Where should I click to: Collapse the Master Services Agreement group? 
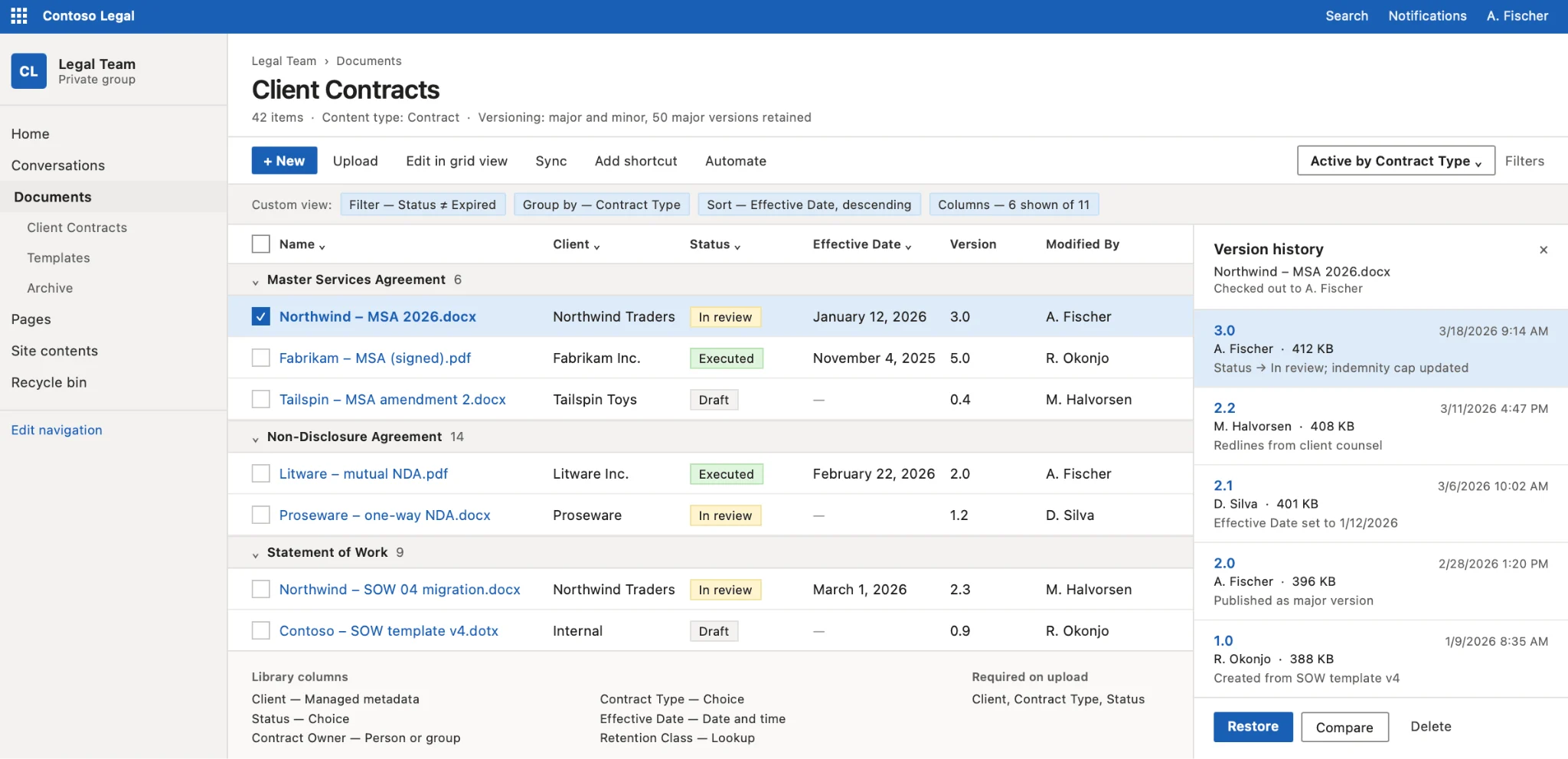pos(256,281)
